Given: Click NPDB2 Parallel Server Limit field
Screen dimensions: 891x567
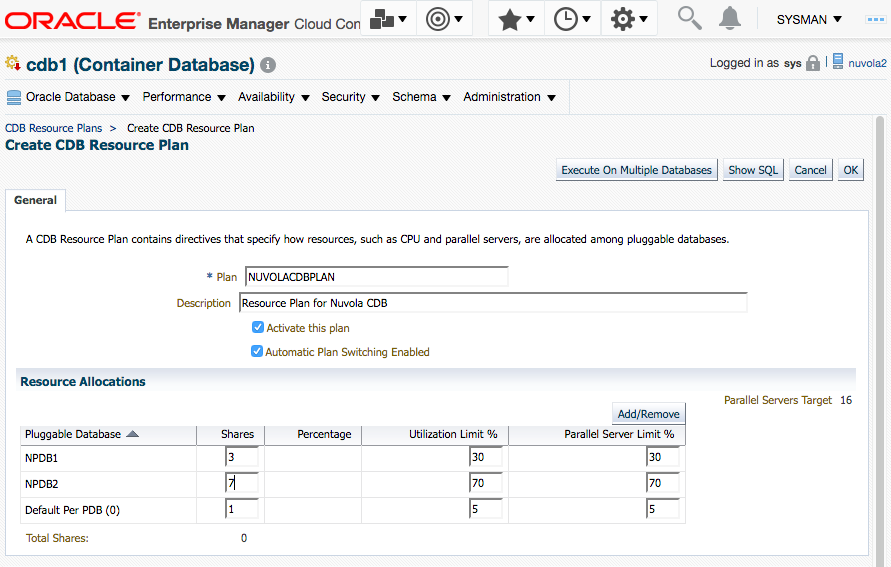Looking at the screenshot, I should (x=663, y=483).
